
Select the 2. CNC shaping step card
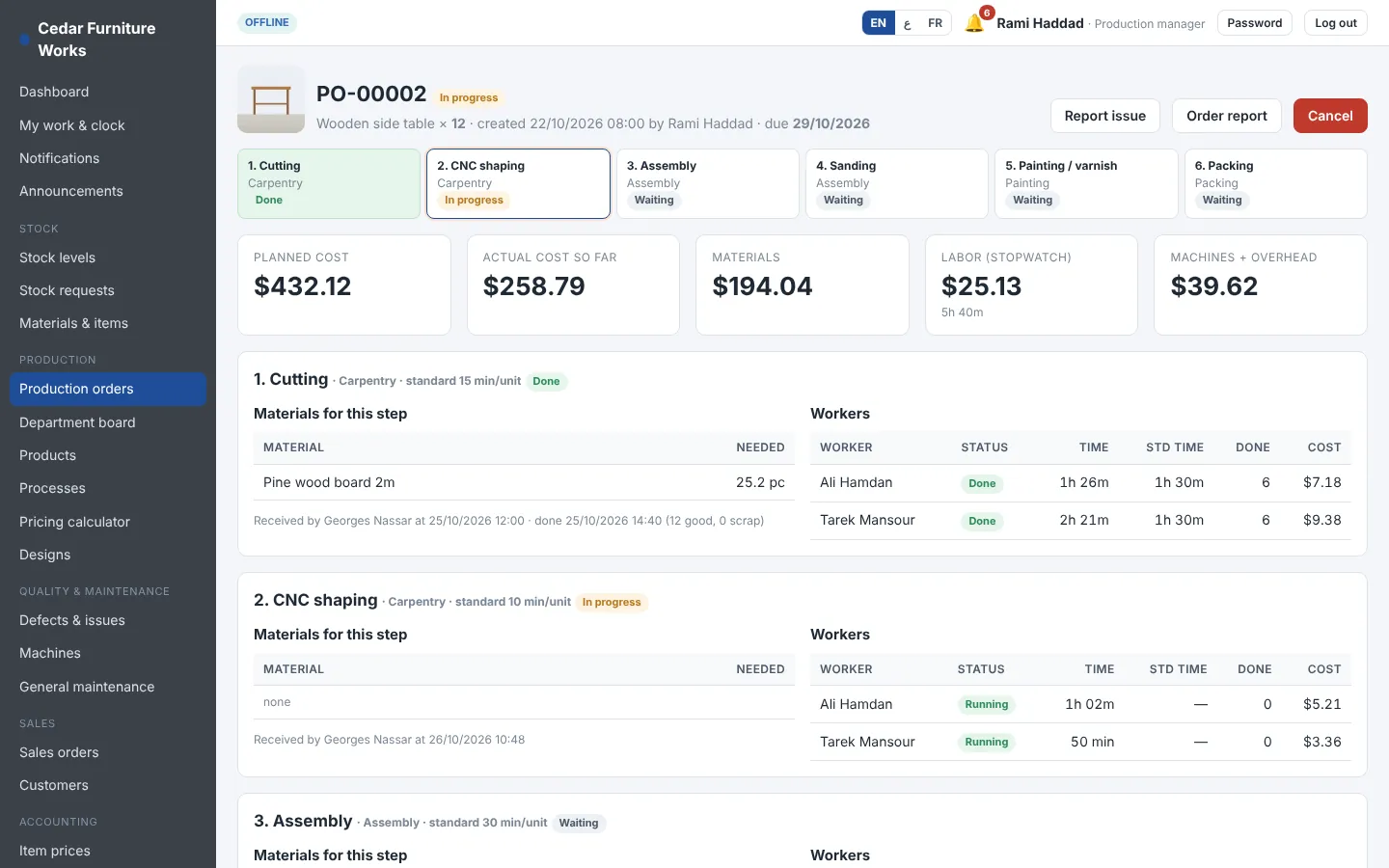(518, 183)
